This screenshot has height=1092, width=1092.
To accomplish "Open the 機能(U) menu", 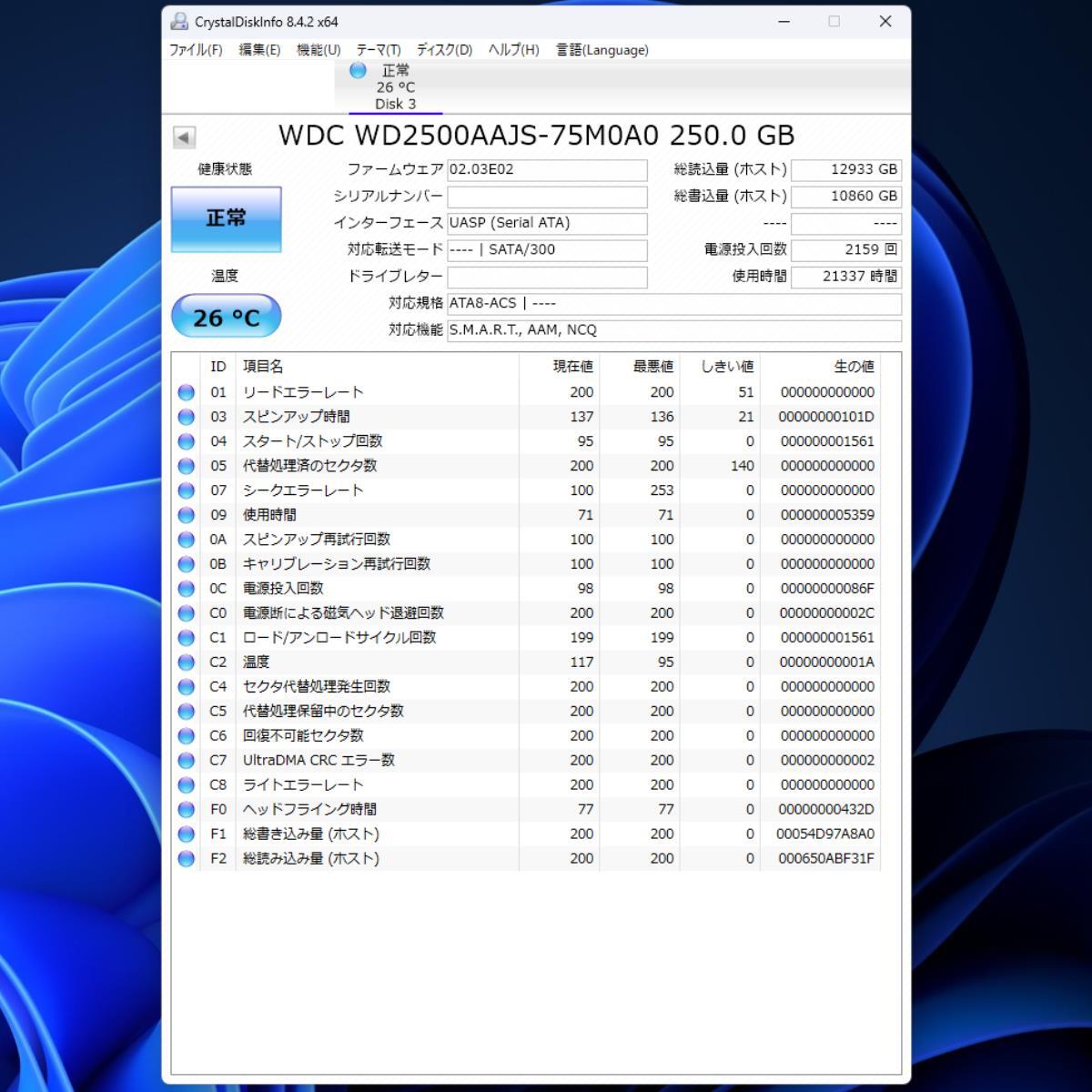I will (318, 50).
